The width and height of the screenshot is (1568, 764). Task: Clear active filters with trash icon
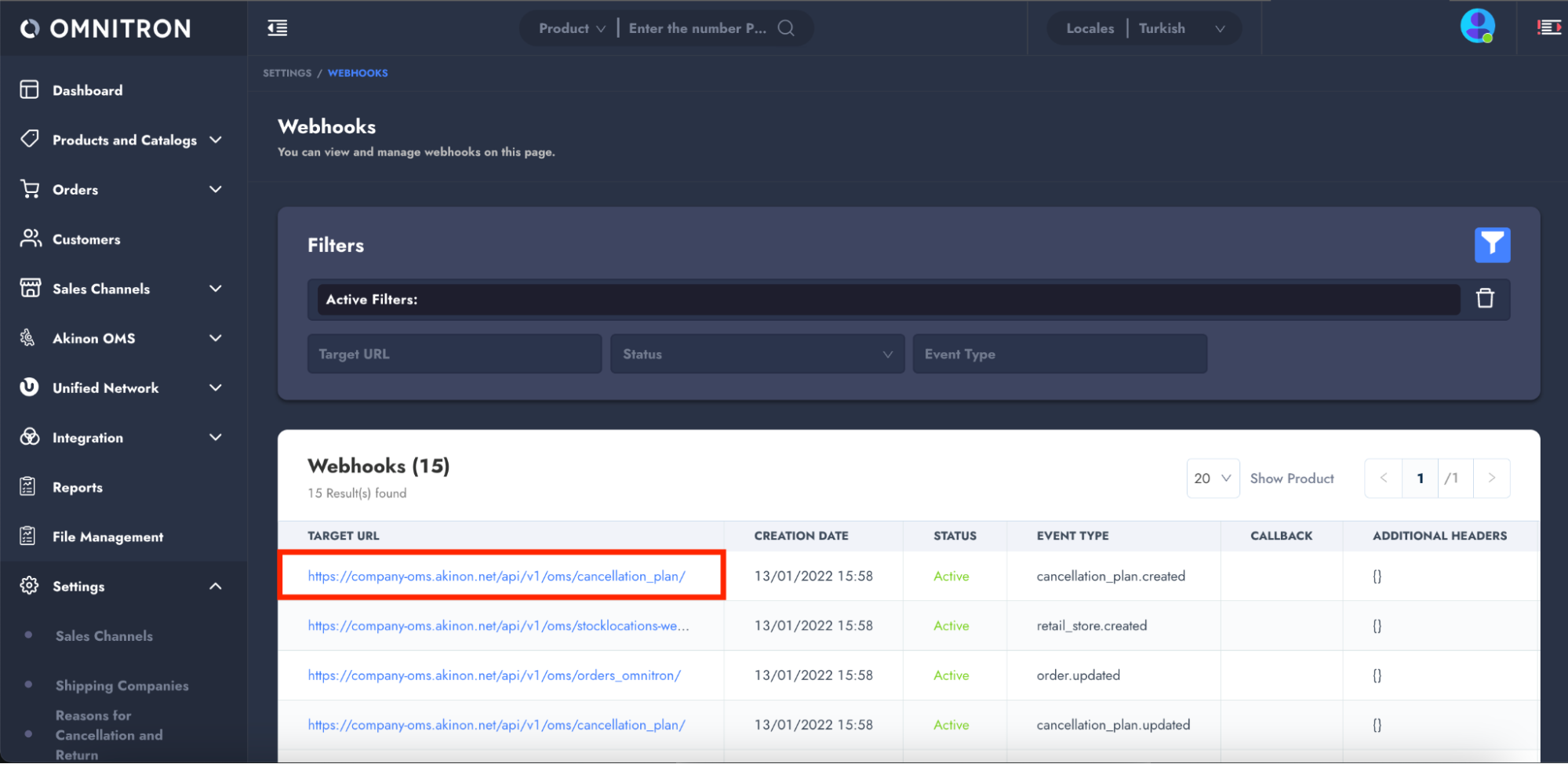pyautogui.click(x=1484, y=299)
